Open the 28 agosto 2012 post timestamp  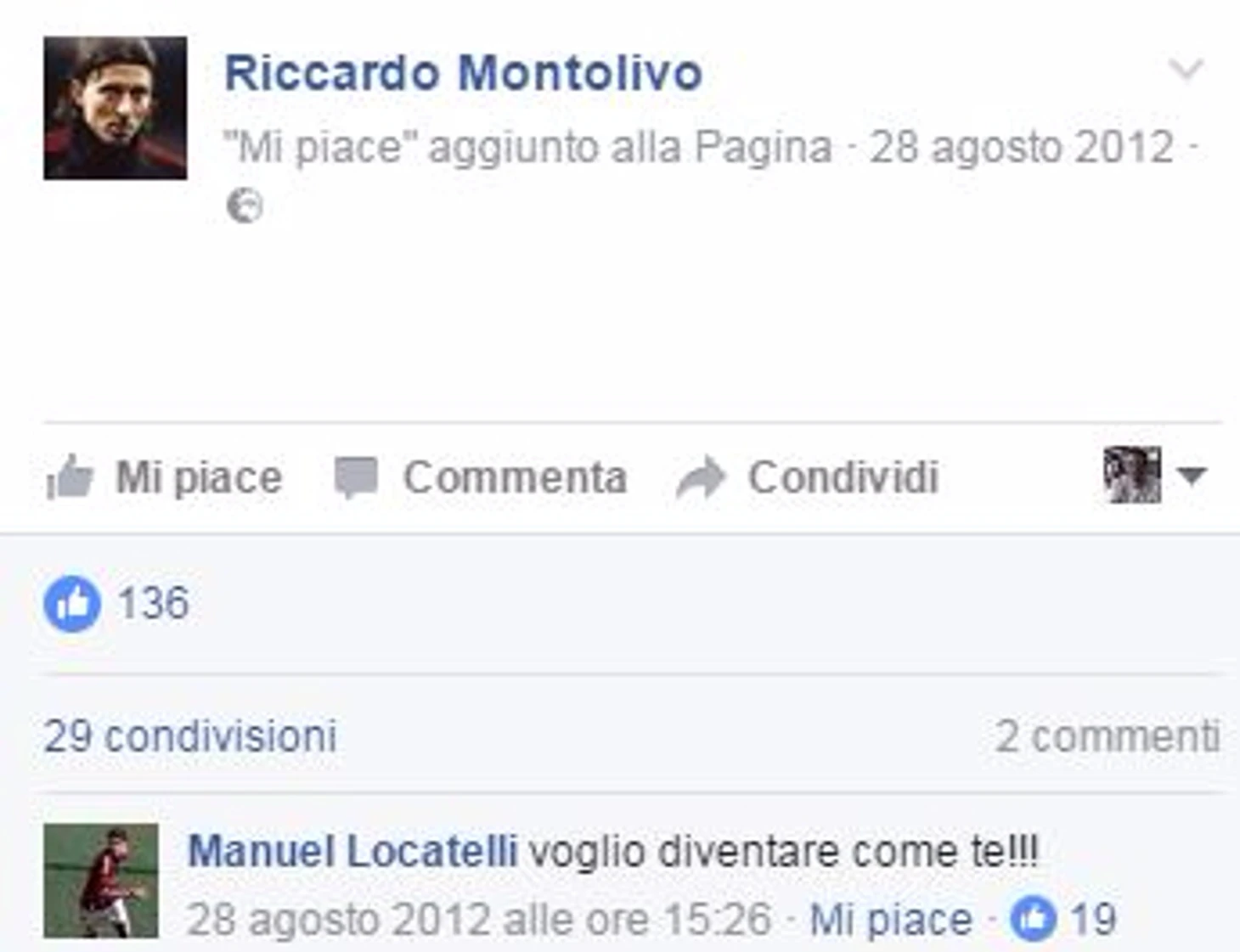pos(1022,147)
